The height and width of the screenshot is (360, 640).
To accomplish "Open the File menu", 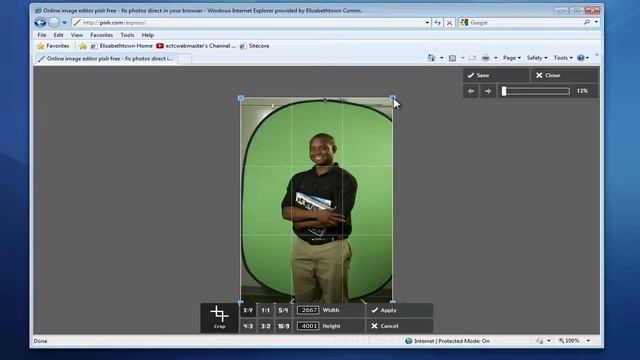I will 42,35.
